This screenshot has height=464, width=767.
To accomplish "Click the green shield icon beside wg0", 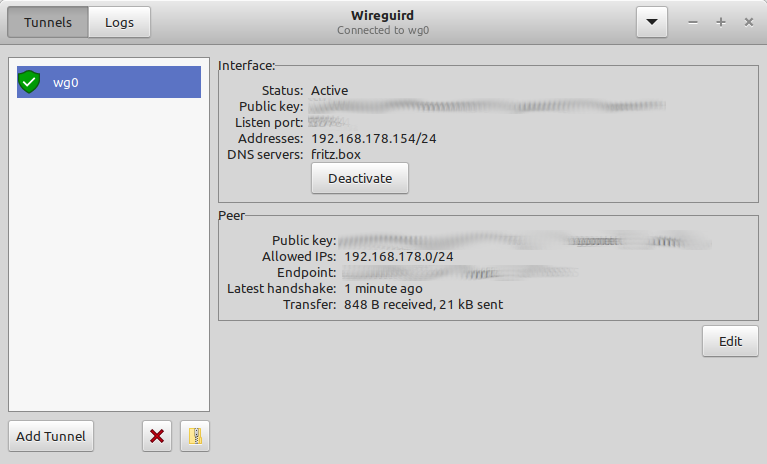I will (29, 82).
